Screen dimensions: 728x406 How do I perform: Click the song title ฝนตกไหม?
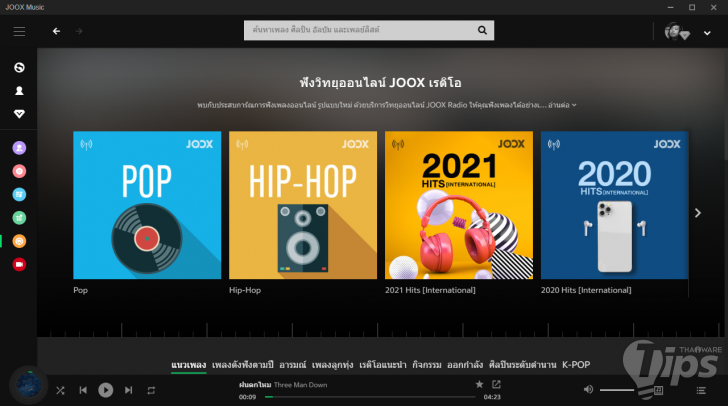255,385
